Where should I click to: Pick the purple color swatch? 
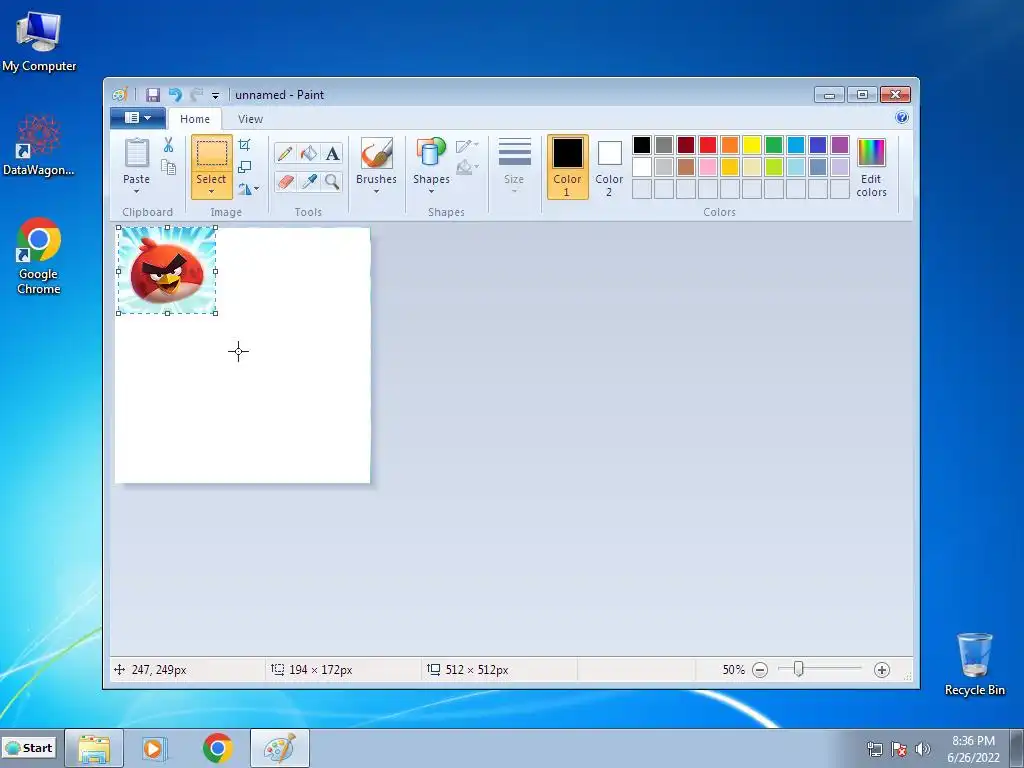click(840, 145)
